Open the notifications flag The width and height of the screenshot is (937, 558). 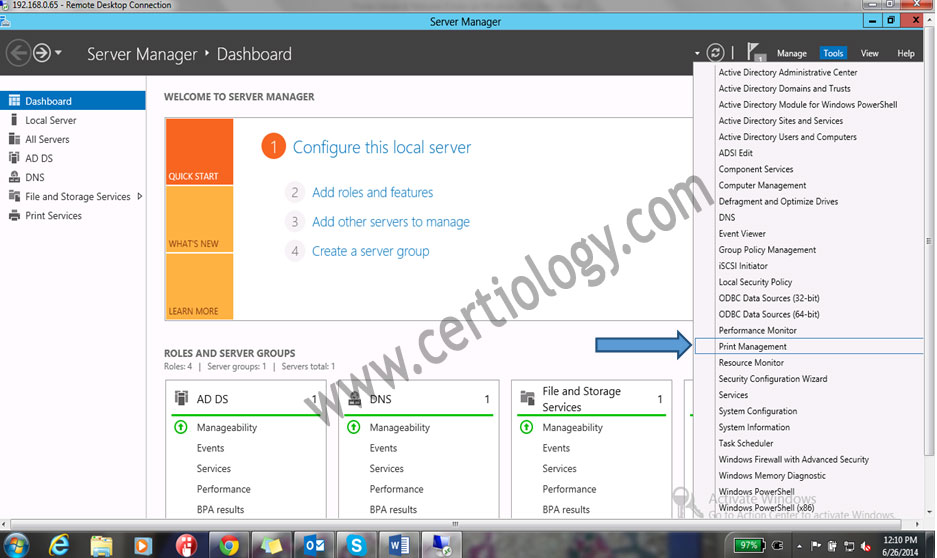[754, 52]
